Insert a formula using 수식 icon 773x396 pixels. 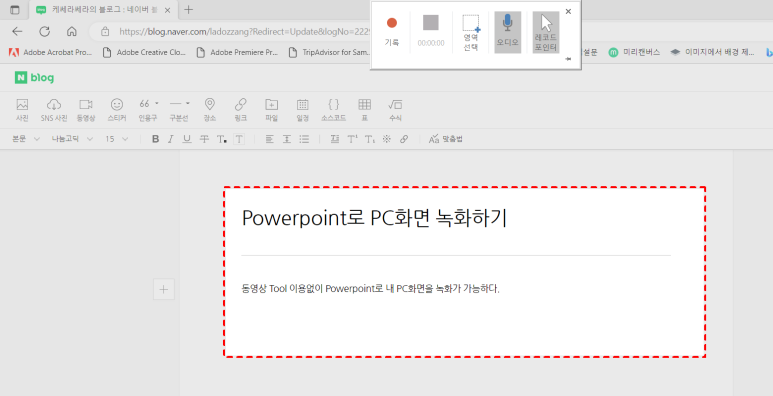(395, 109)
